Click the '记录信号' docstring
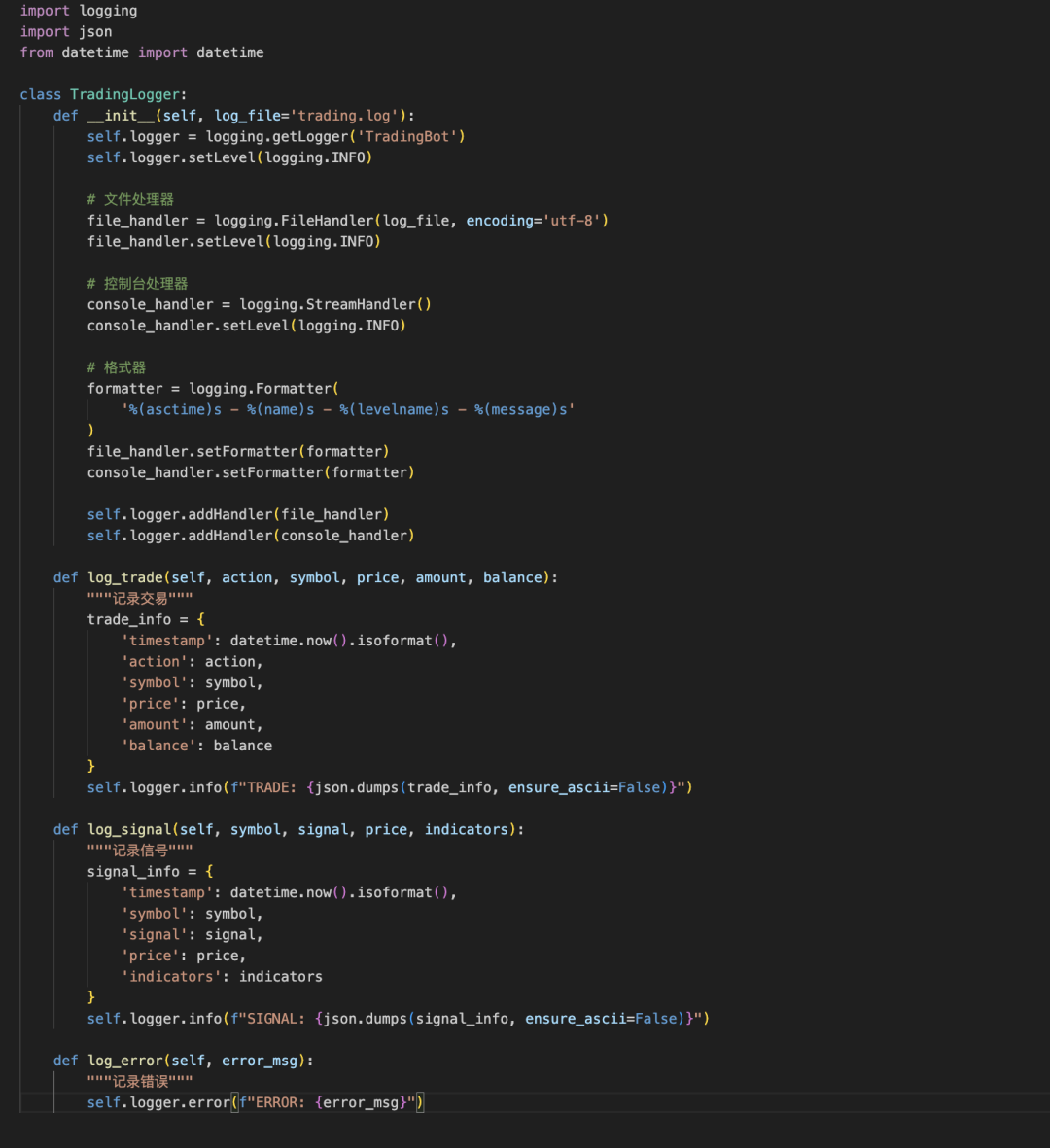Viewport: 1050px width, 1148px height. point(140,851)
